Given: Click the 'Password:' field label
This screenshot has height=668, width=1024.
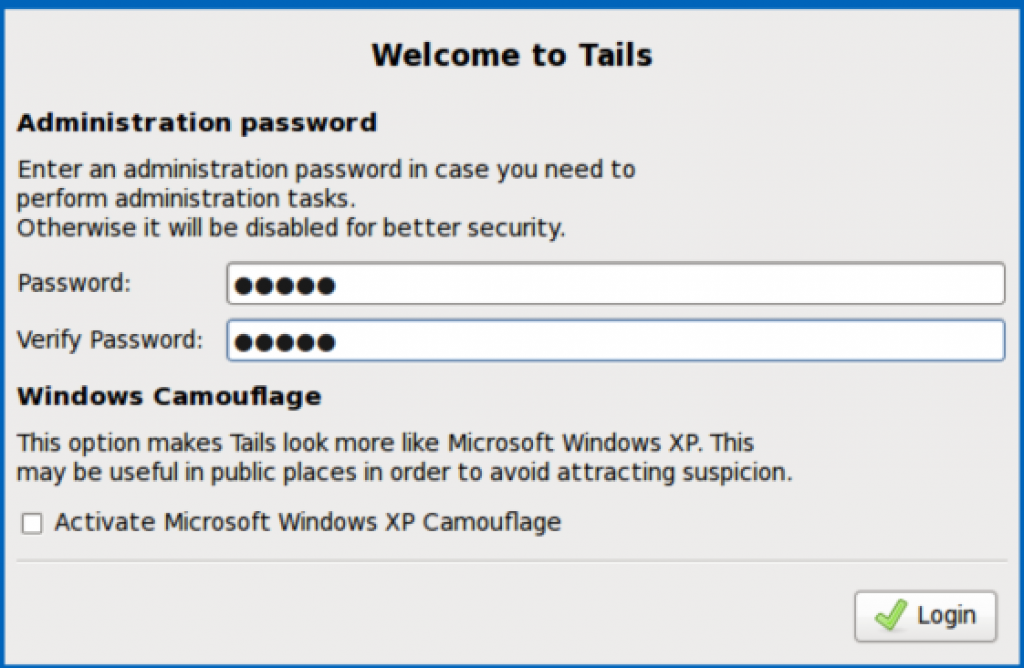Looking at the screenshot, I should [74, 283].
